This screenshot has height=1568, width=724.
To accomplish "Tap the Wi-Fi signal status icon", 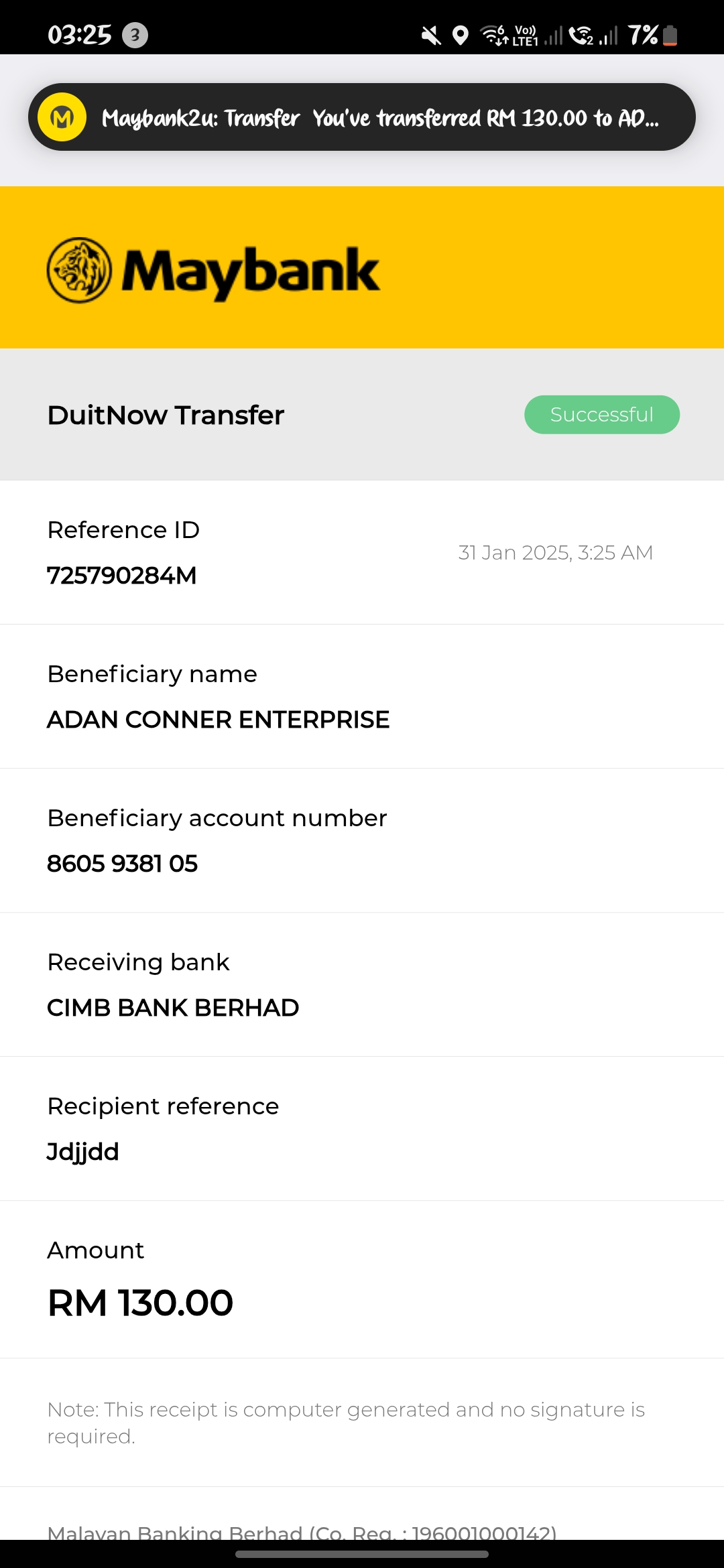I will point(494,35).
